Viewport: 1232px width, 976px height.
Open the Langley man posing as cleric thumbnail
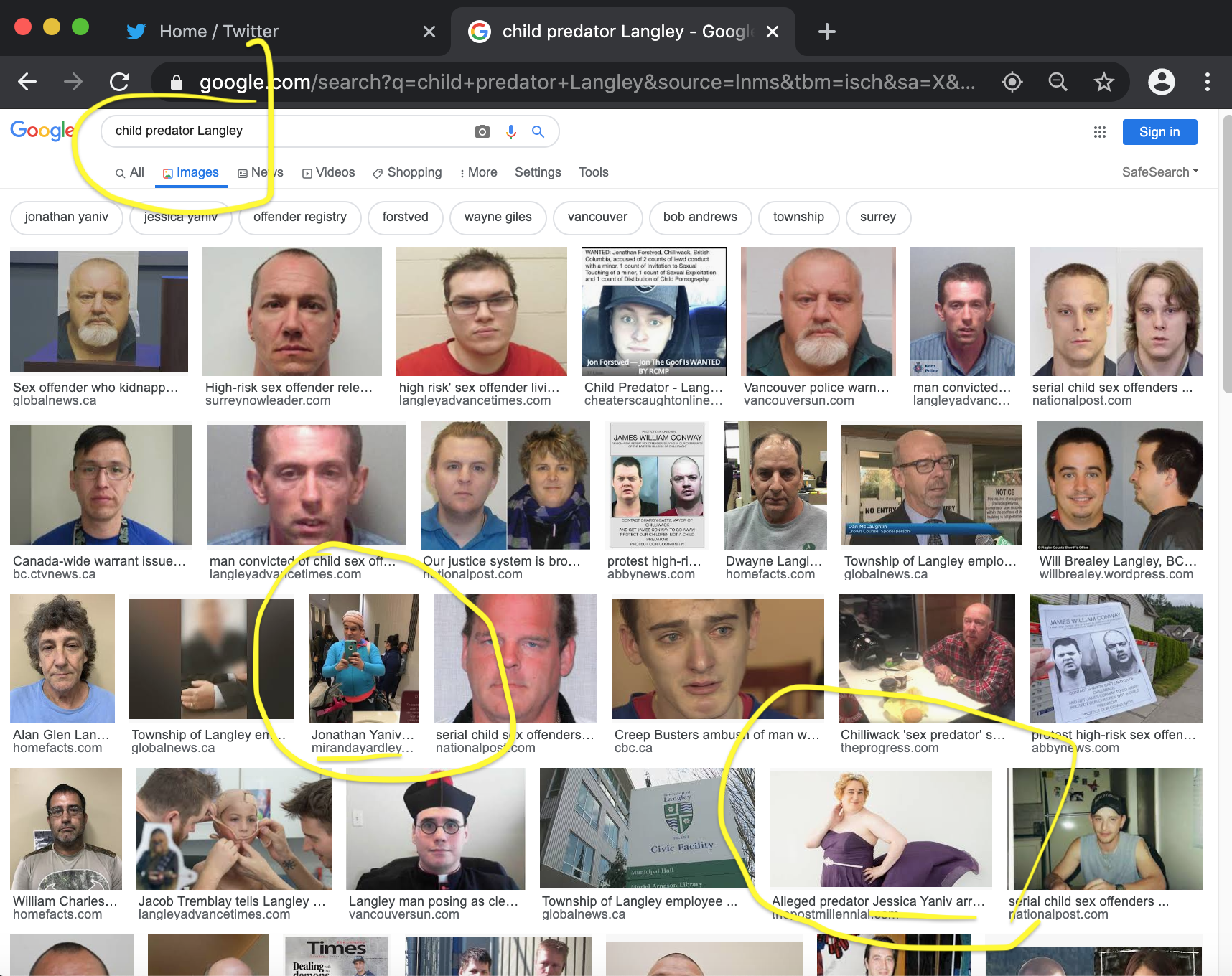[435, 828]
